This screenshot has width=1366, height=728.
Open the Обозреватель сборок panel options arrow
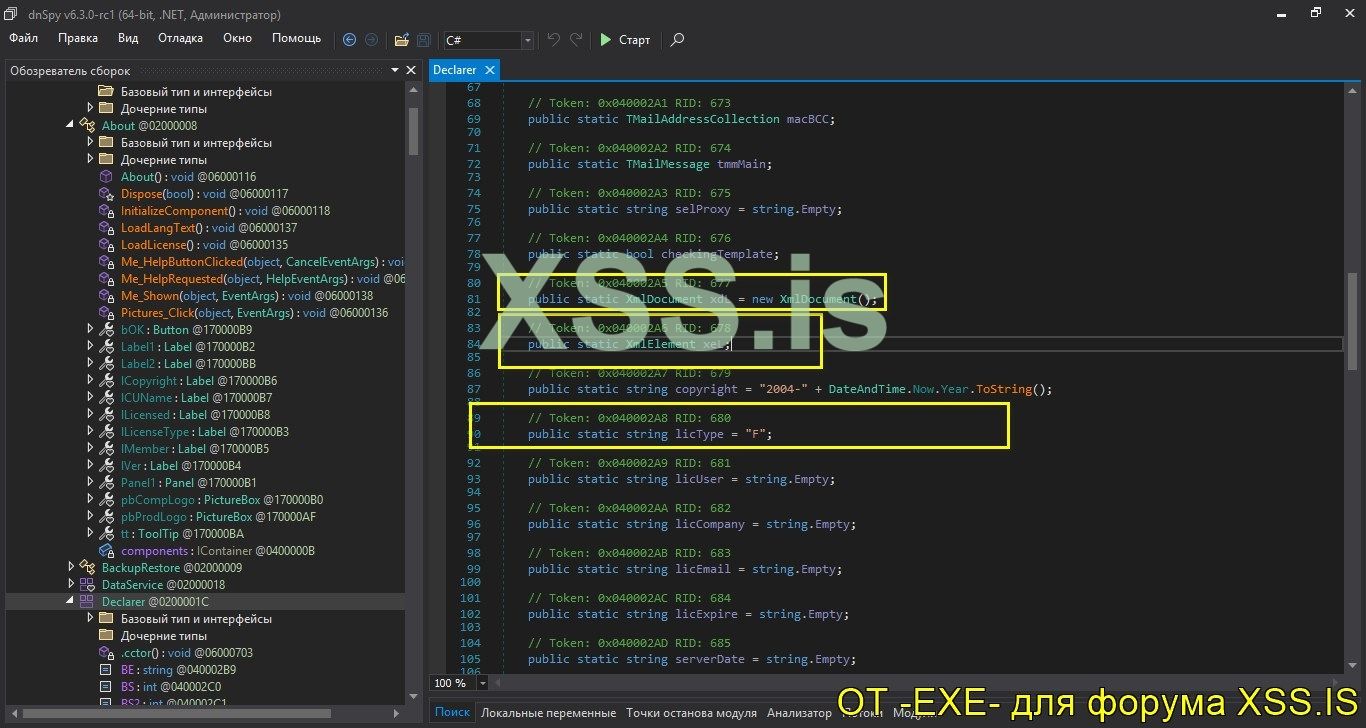pos(394,70)
